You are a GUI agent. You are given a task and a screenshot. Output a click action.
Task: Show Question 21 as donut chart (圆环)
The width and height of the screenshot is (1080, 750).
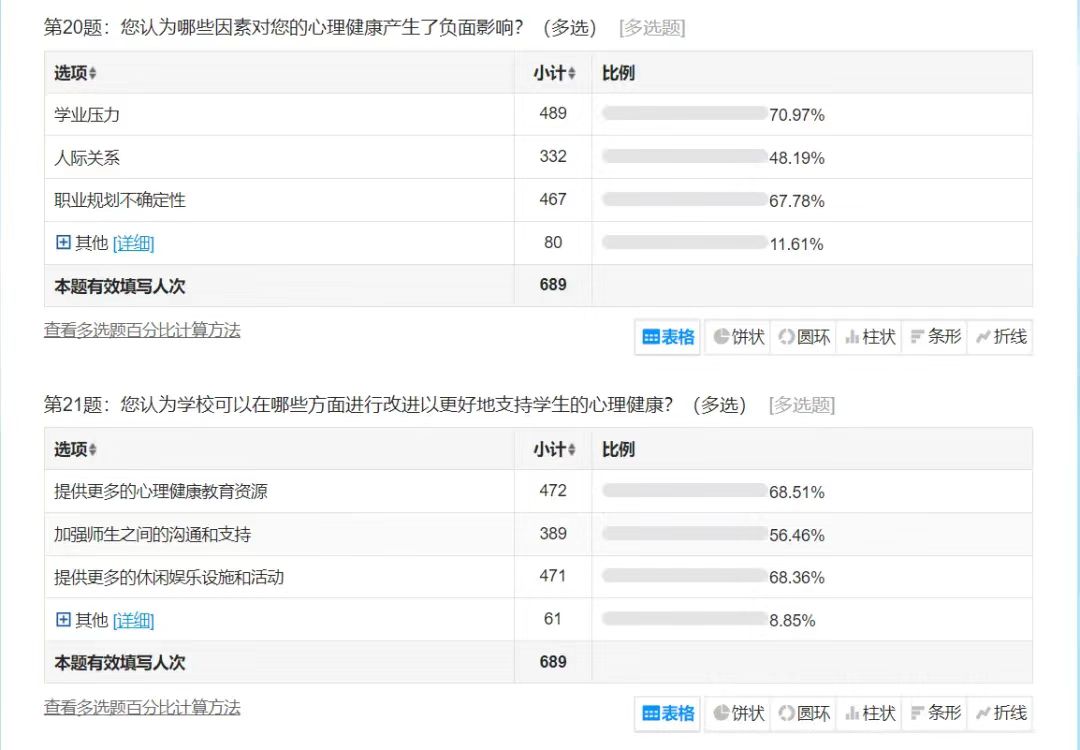pos(804,713)
